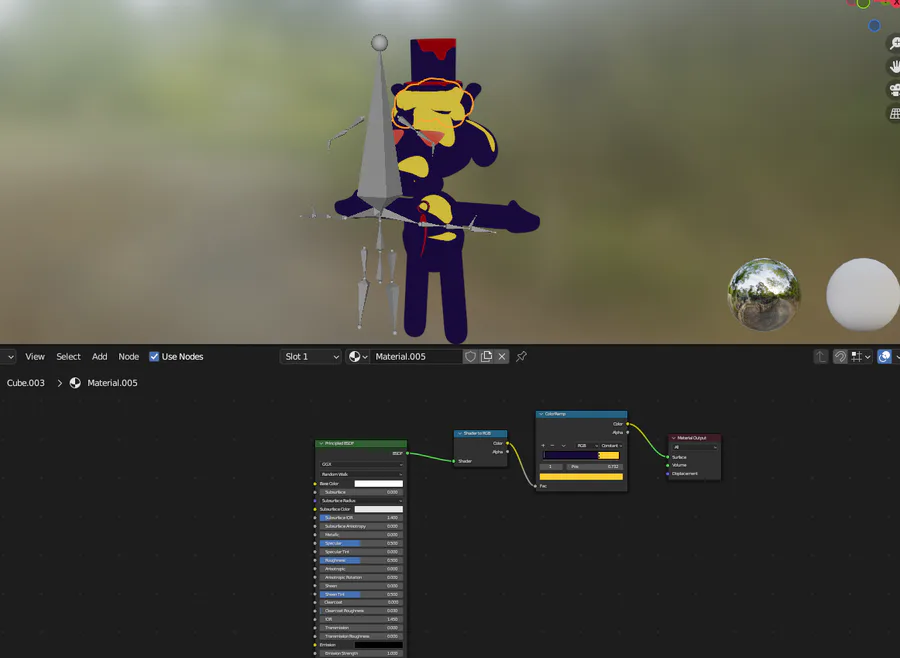Click the ColorRamp Fac input socket
The width and height of the screenshot is (900, 658).
coord(536,486)
